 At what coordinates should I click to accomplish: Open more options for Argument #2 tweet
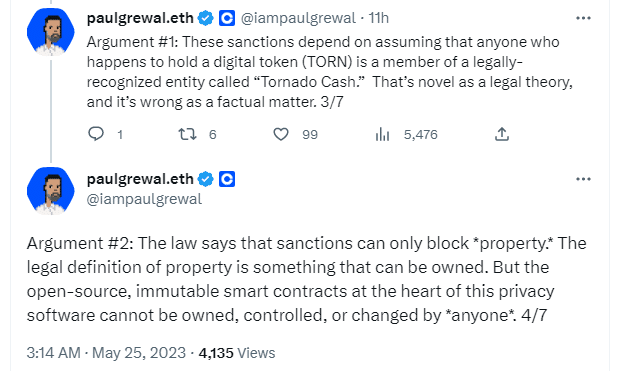point(583,179)
